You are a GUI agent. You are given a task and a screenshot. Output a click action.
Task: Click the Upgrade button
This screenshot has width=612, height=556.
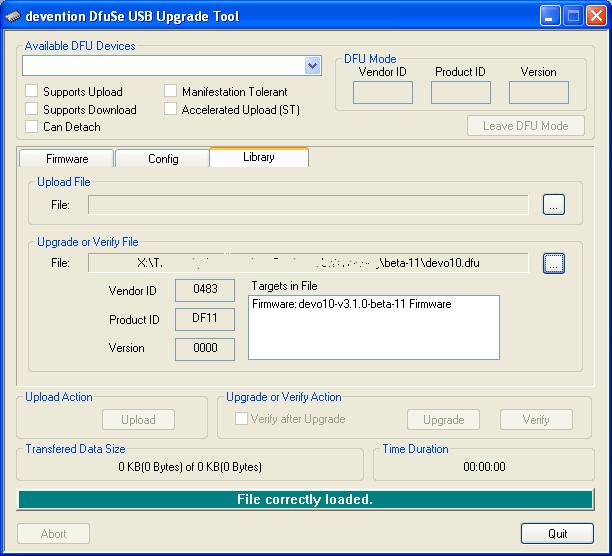(x=443, y=420)
